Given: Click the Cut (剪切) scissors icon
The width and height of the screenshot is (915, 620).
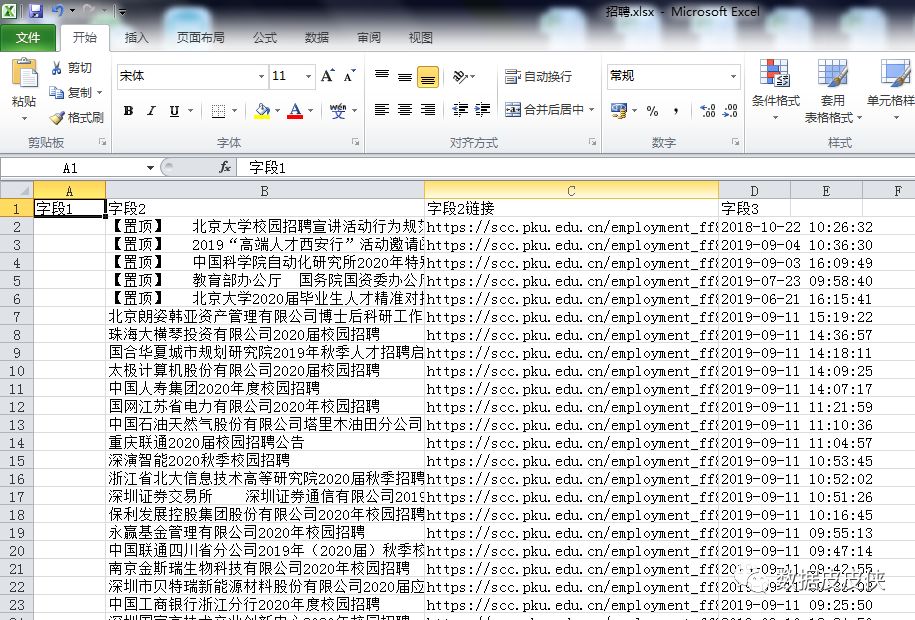Looking at the screenshot, I should click(x=57, y=68).
